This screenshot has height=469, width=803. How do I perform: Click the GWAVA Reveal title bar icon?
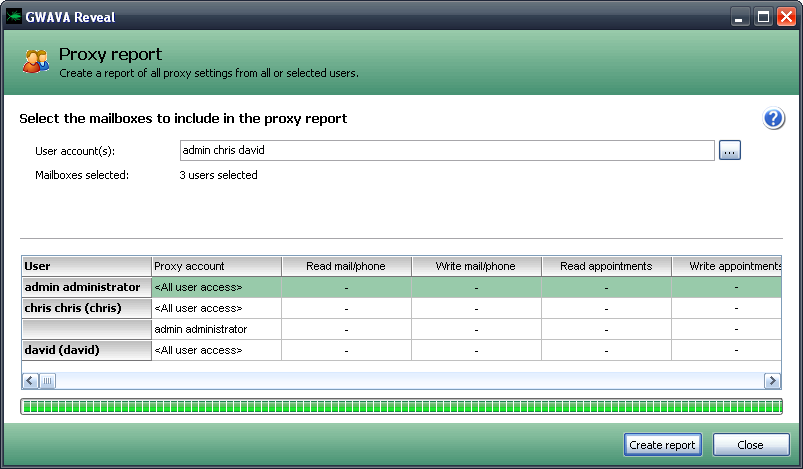[x=14, y=17]
